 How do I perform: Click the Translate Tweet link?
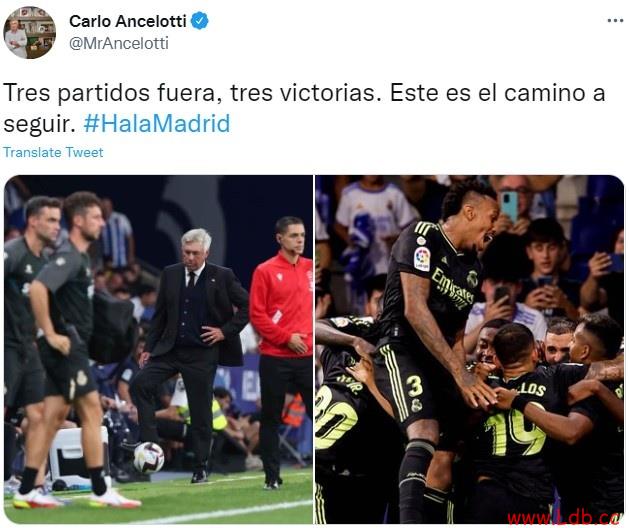[53, 152]
